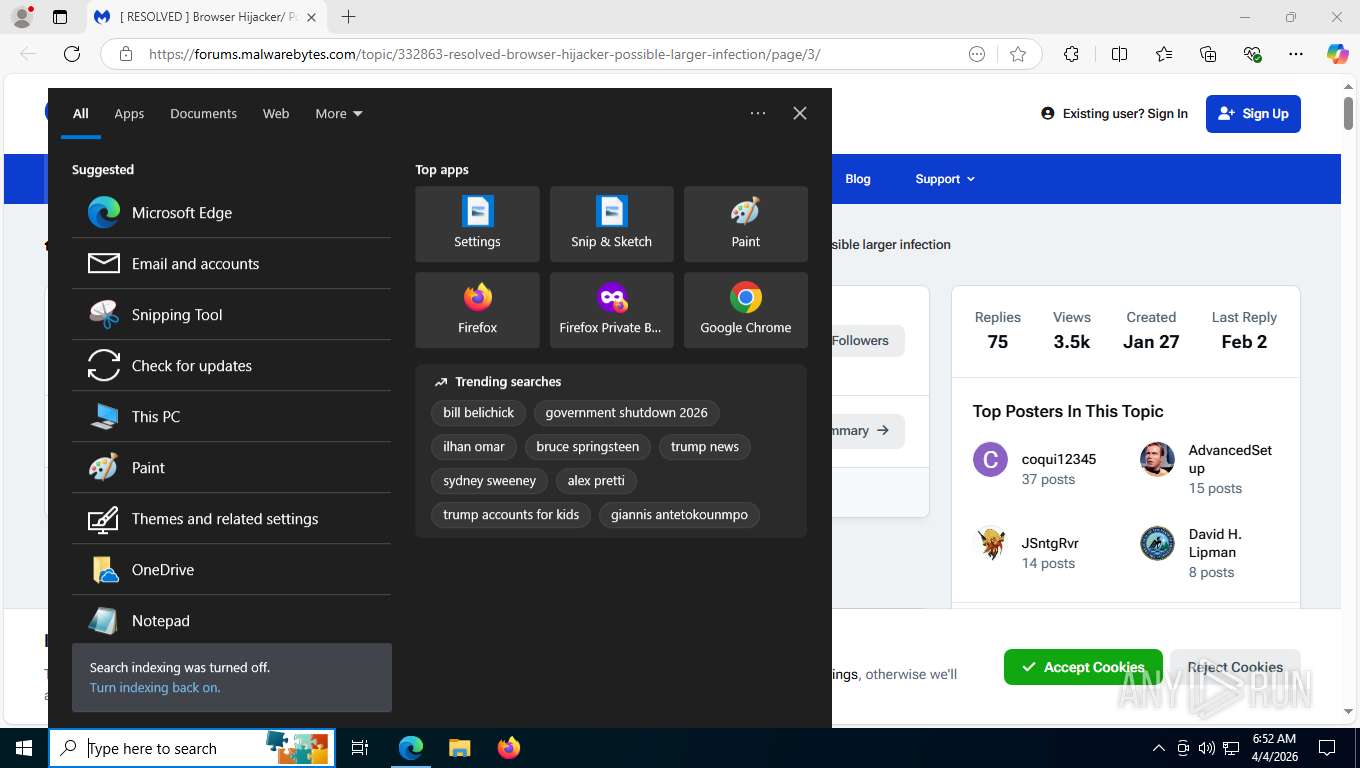Open Check for updates suggestion
Screen dimensions: 1360x768
pyautogui.click(x=231, y=365)
